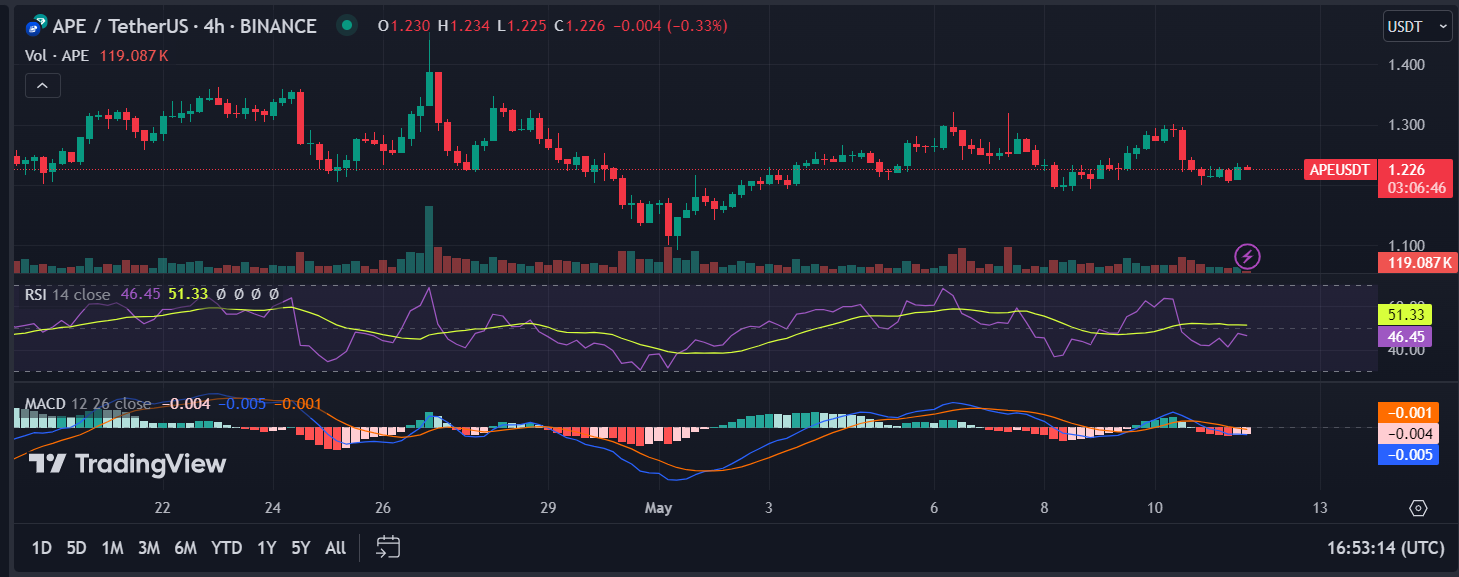The height and width of the screenshot is (577, 1459).
Task: Click the green market status dot
Action: pyautogui.click(x=346, y=26)
